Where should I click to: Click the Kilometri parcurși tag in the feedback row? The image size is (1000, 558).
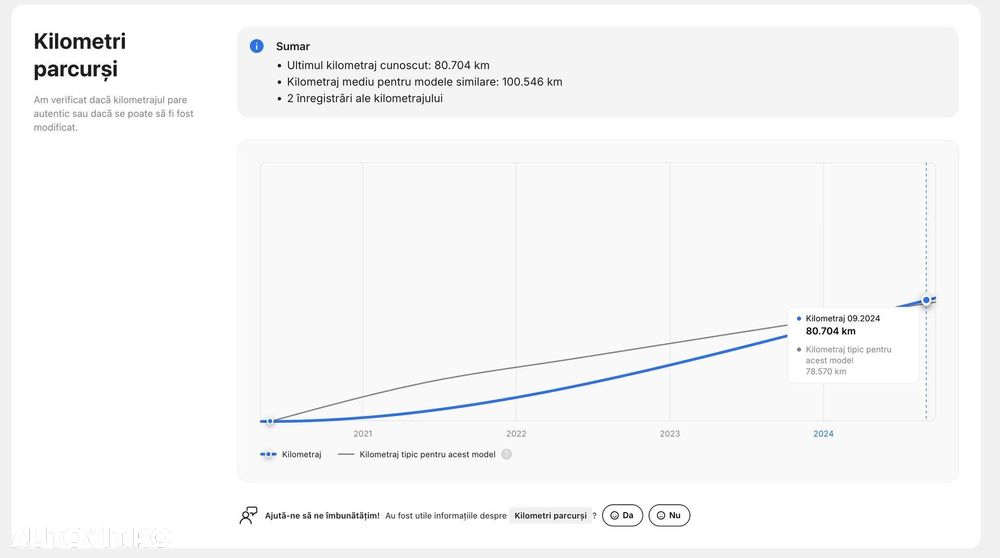tap(549, 515)
